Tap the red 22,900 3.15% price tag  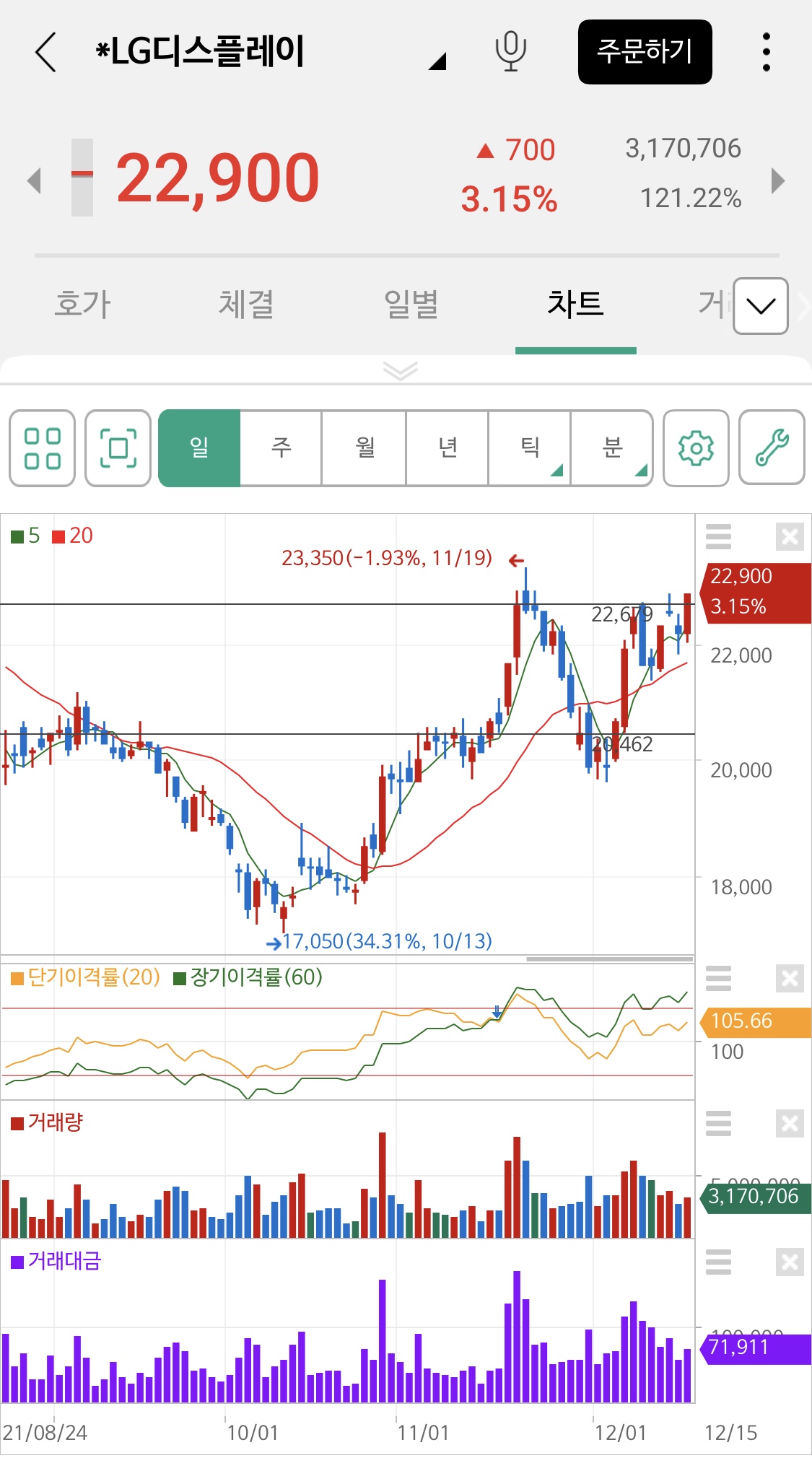click(756, 593)
